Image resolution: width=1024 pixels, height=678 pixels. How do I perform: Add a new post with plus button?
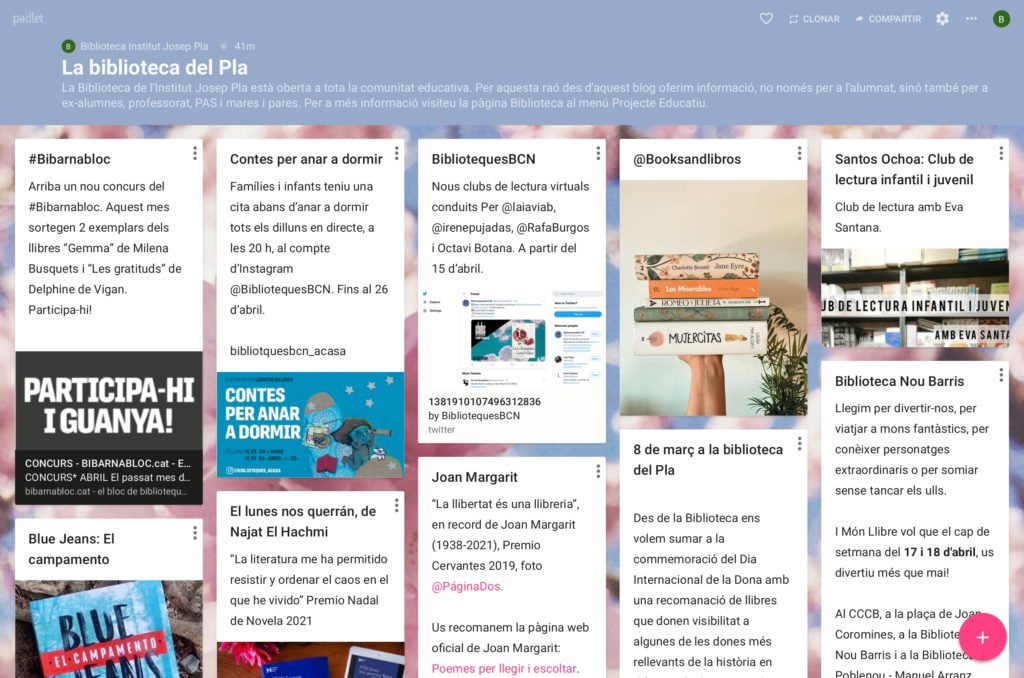[982, 637]
